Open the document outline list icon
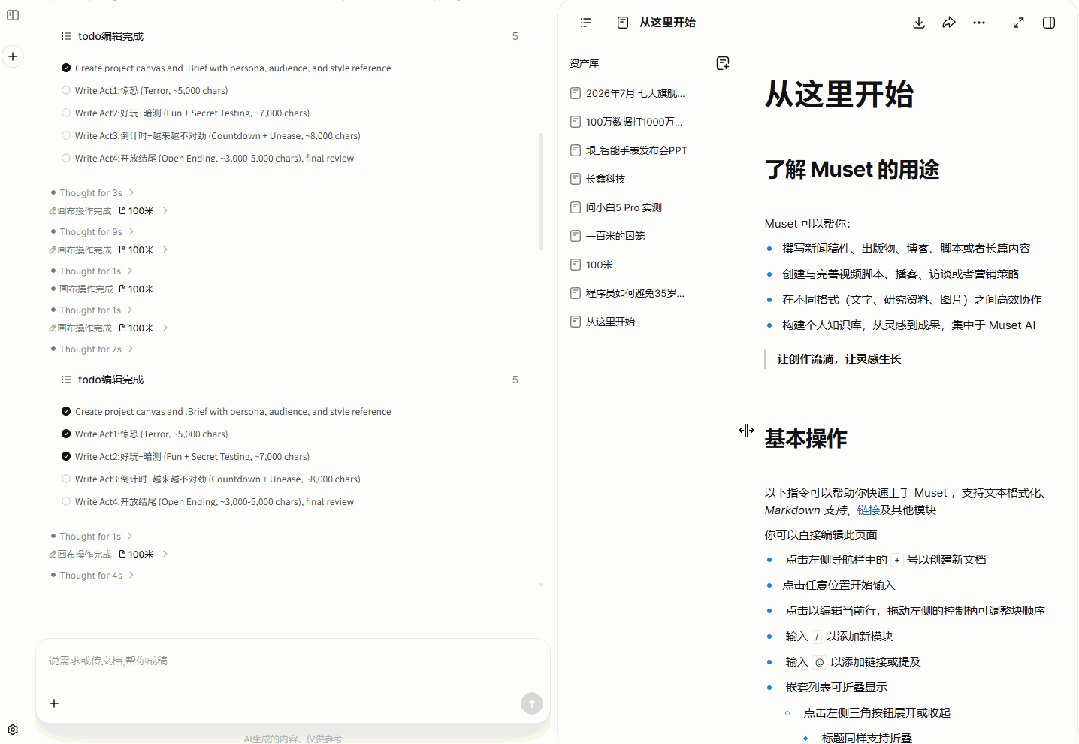 586,23
